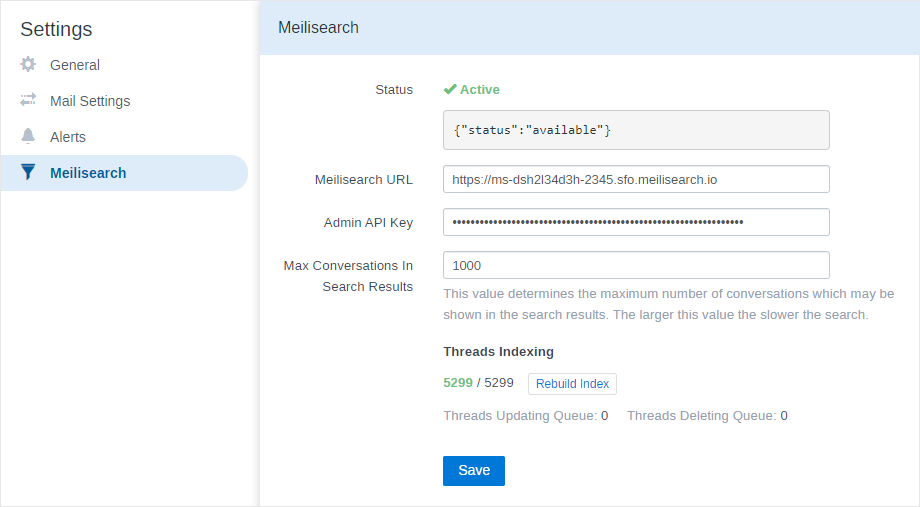Click the Mail Settings arrows icon
Viewport: 920px width, 507px height.
tap(28, 100)
